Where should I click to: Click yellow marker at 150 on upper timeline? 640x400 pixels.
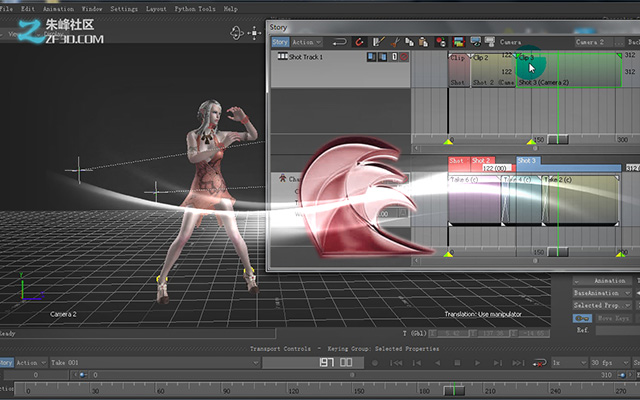tap(531, 142)
